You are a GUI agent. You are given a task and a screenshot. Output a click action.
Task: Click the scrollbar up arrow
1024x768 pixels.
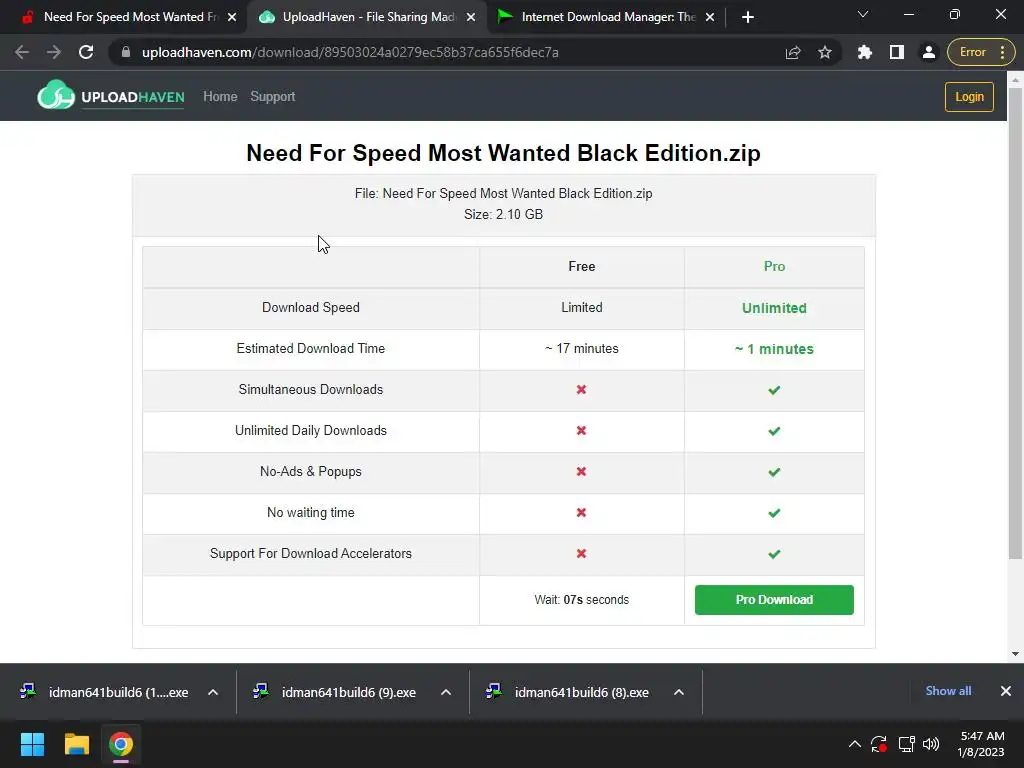tap(1015, 78)
